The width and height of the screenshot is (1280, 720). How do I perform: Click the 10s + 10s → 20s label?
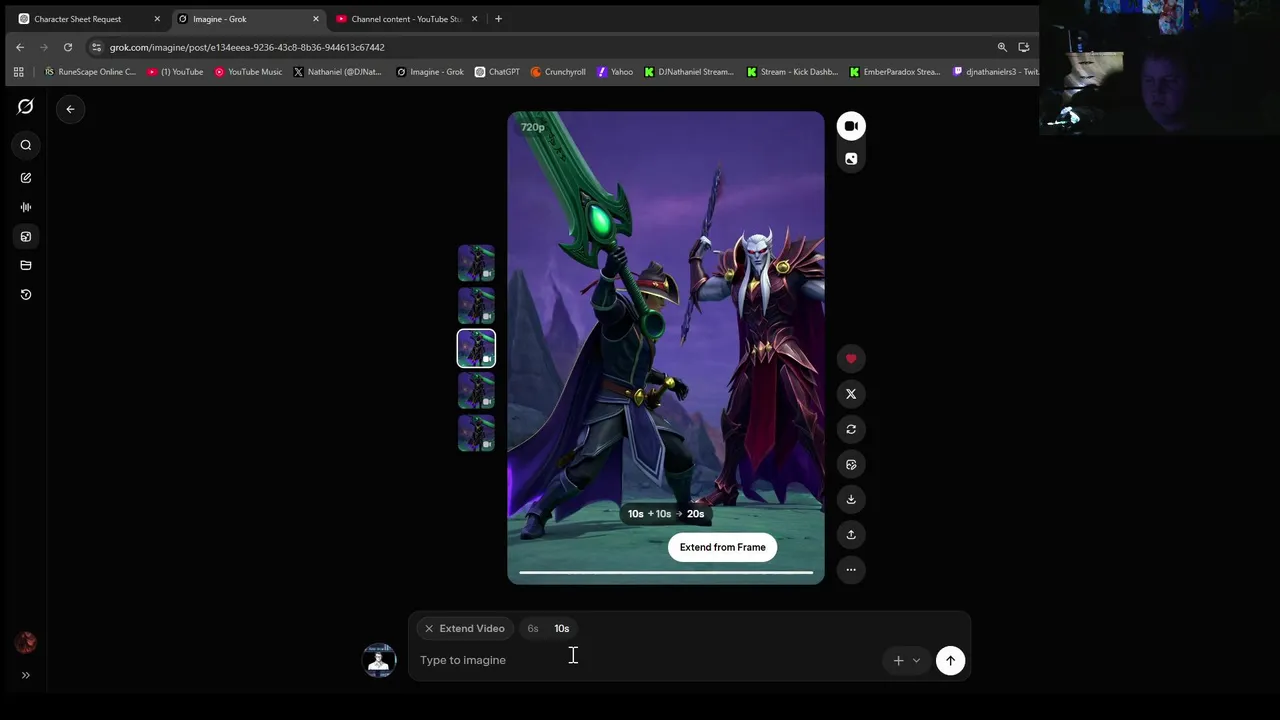[666, 514]
